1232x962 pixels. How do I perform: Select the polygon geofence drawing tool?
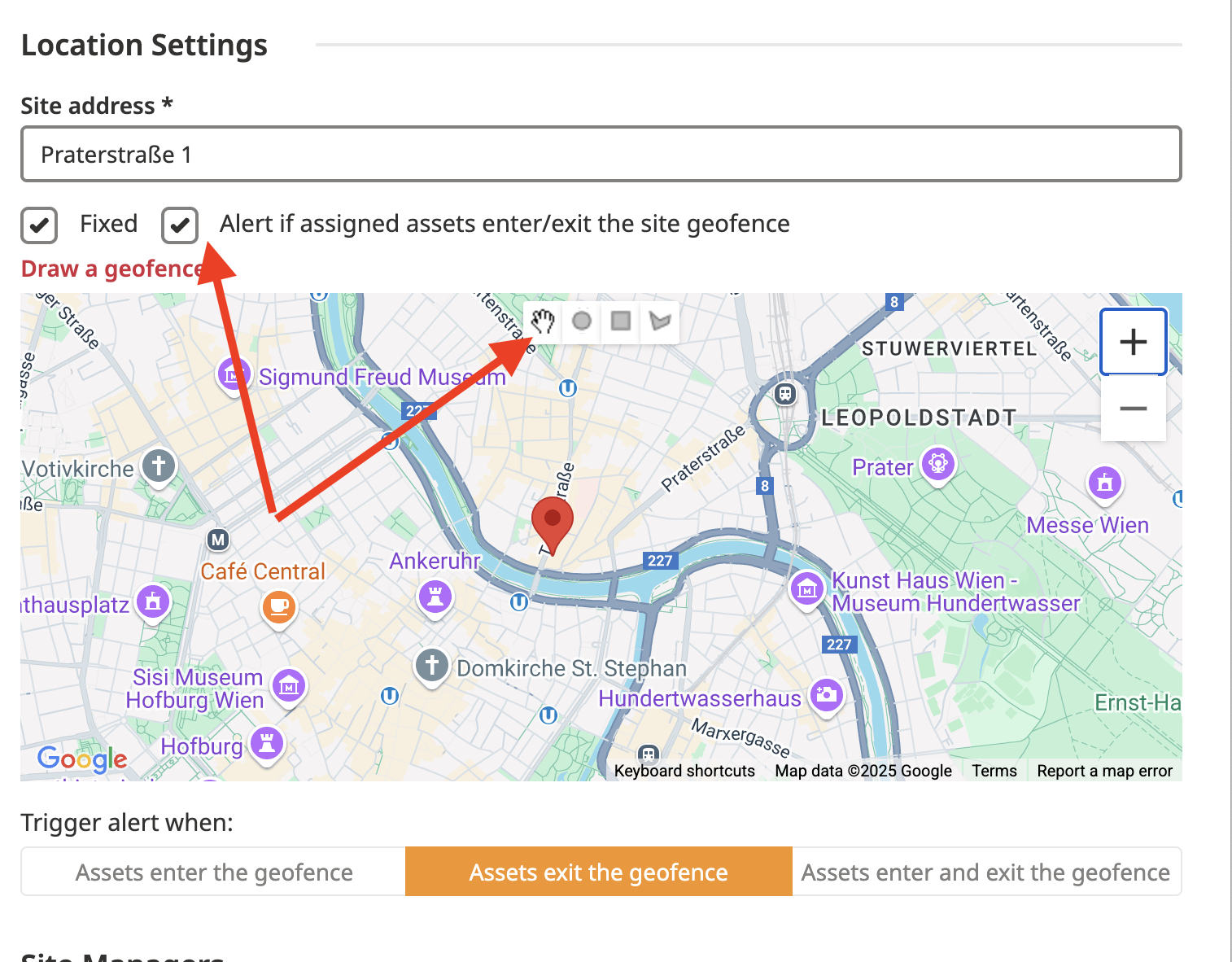click(x=660, y=321)
